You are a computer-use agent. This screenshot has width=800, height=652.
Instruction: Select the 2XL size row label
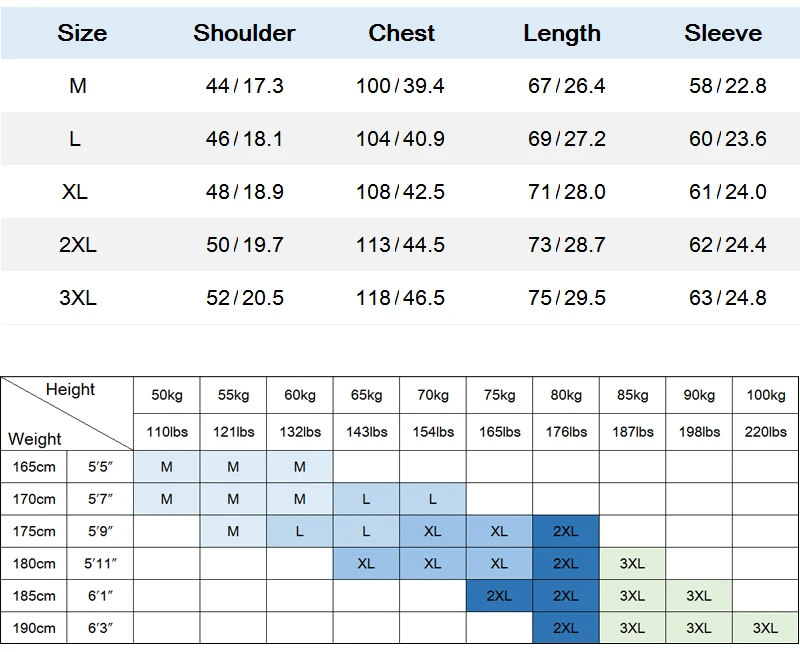click(78, 245)
